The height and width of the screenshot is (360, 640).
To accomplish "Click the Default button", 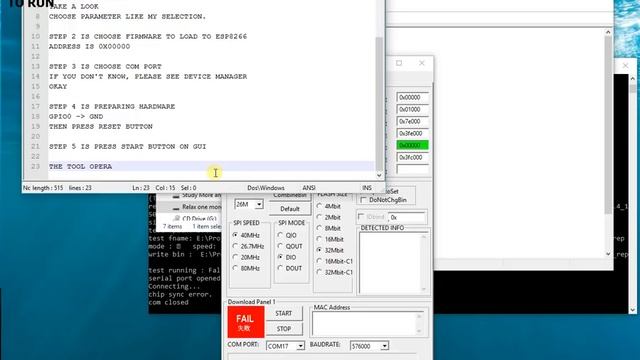I will pyautogui.click(x=290, y=209).
